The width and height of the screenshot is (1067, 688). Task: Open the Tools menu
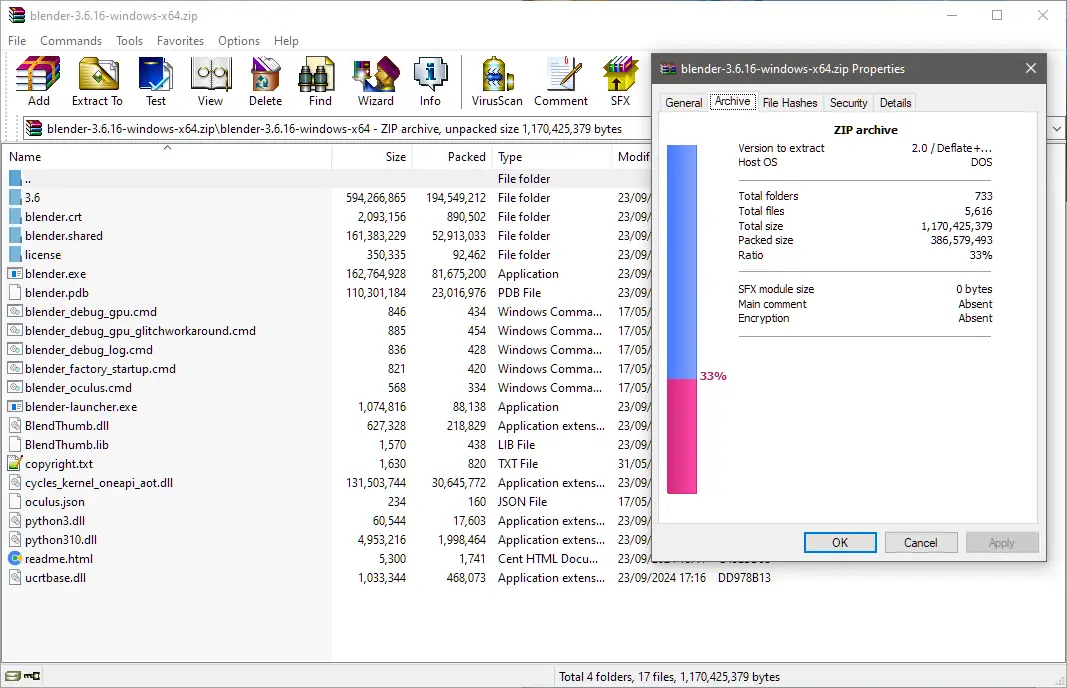pos(129,41)
